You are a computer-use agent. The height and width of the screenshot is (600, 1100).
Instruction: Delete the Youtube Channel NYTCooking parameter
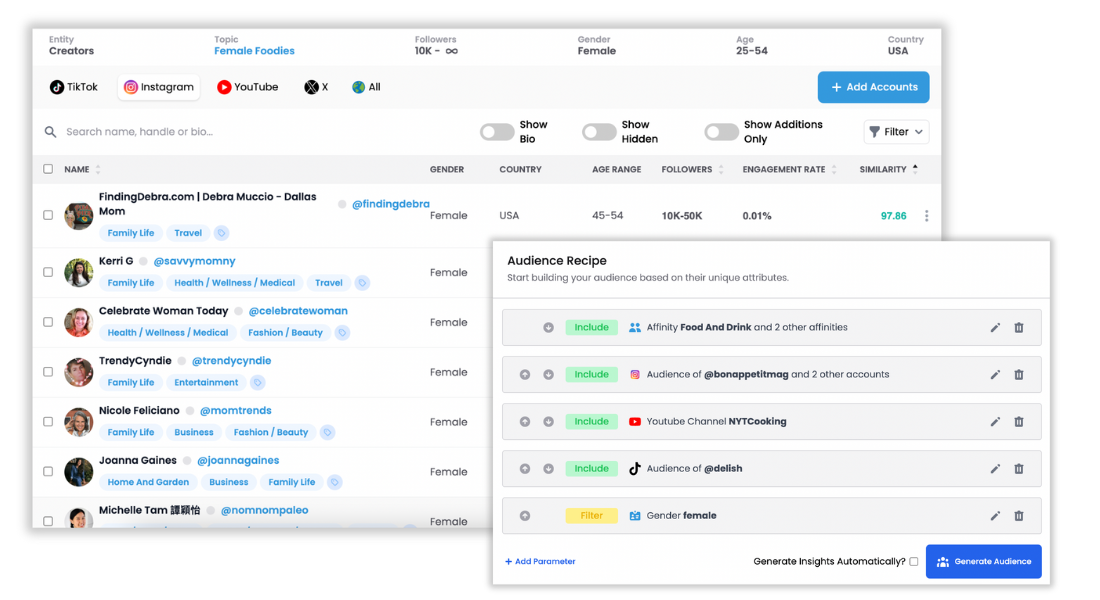[1019, 422]
